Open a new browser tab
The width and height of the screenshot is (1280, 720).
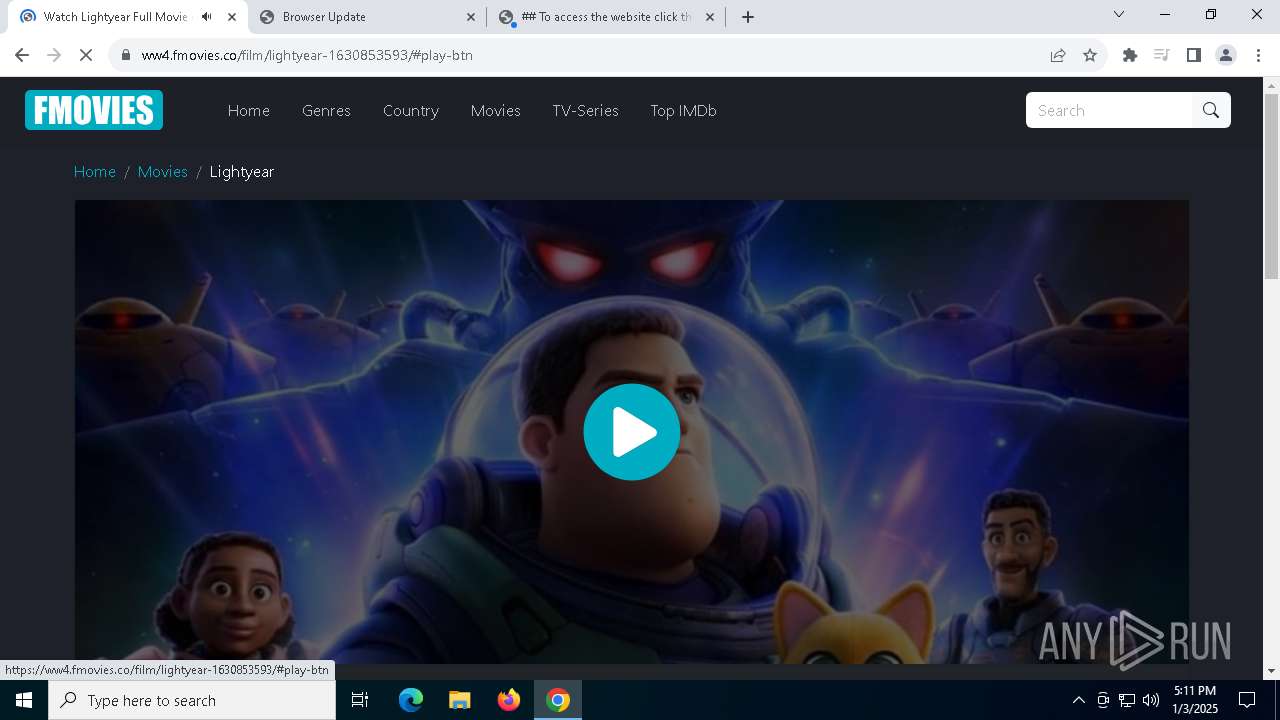[x=748, y=17]
